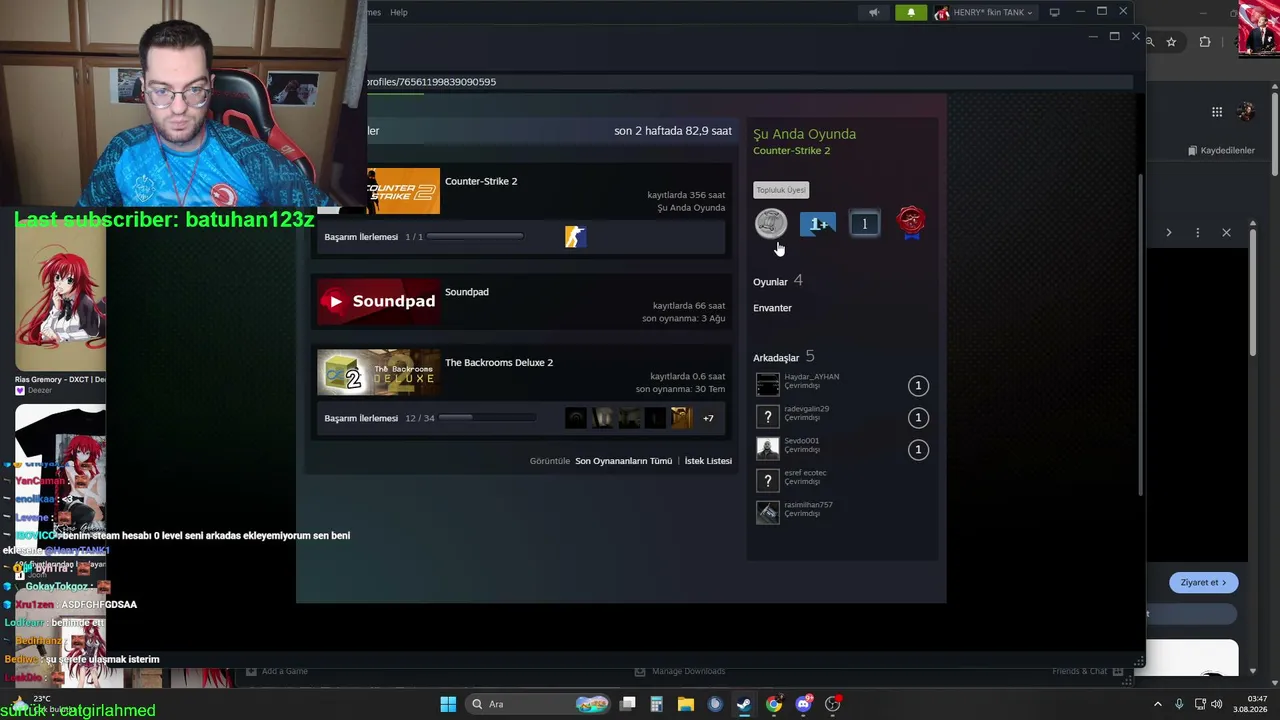Open Friends & Chat in Steam
The width and height of the screenshot is (1280, 720).
point(1087,671)
